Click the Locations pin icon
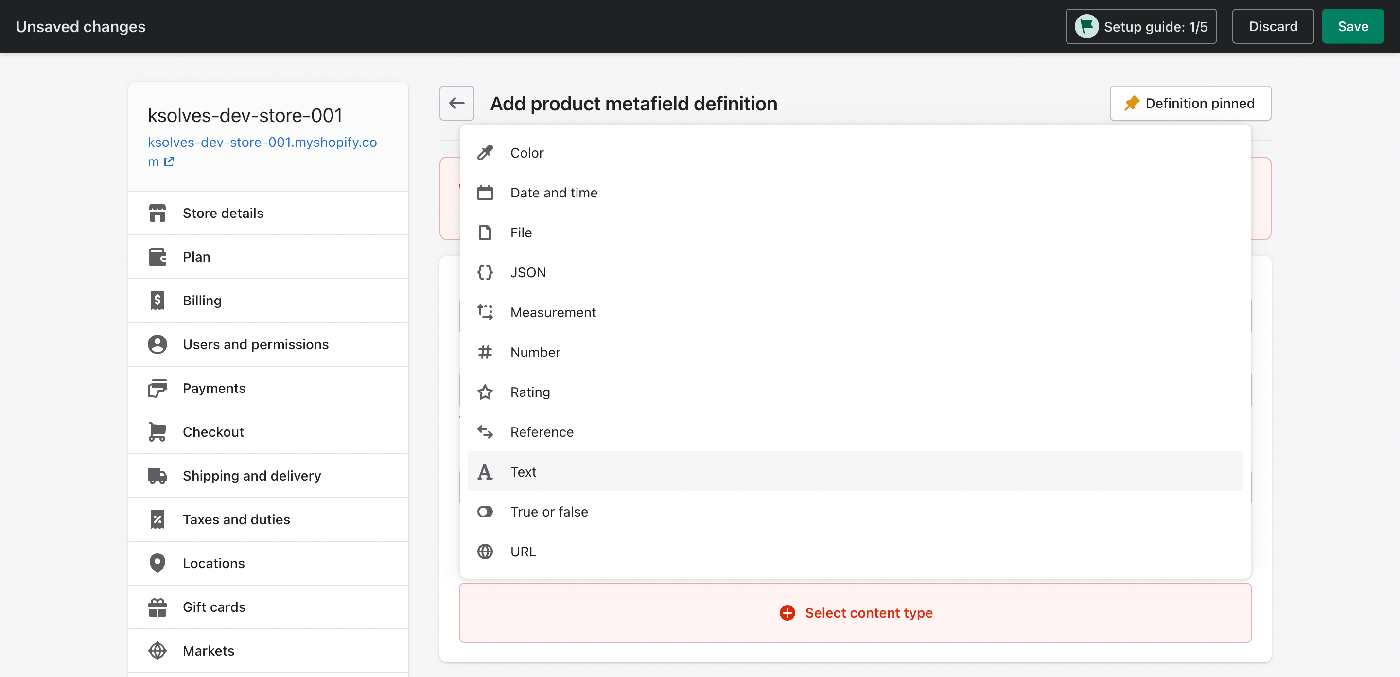 (157, 564)
